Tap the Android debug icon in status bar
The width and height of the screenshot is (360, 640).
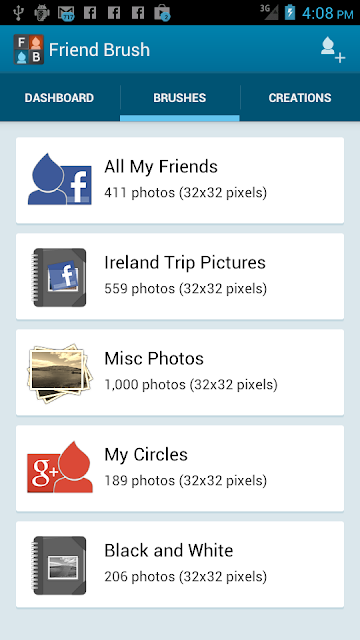[x=42, y=13]
